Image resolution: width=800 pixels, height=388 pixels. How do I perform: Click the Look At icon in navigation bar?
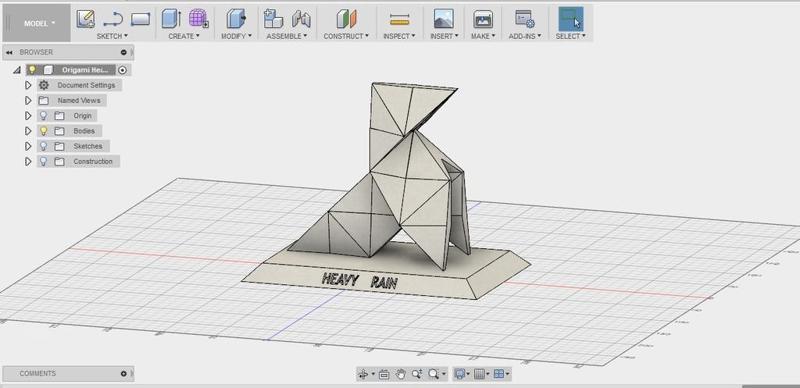(384, 374)
